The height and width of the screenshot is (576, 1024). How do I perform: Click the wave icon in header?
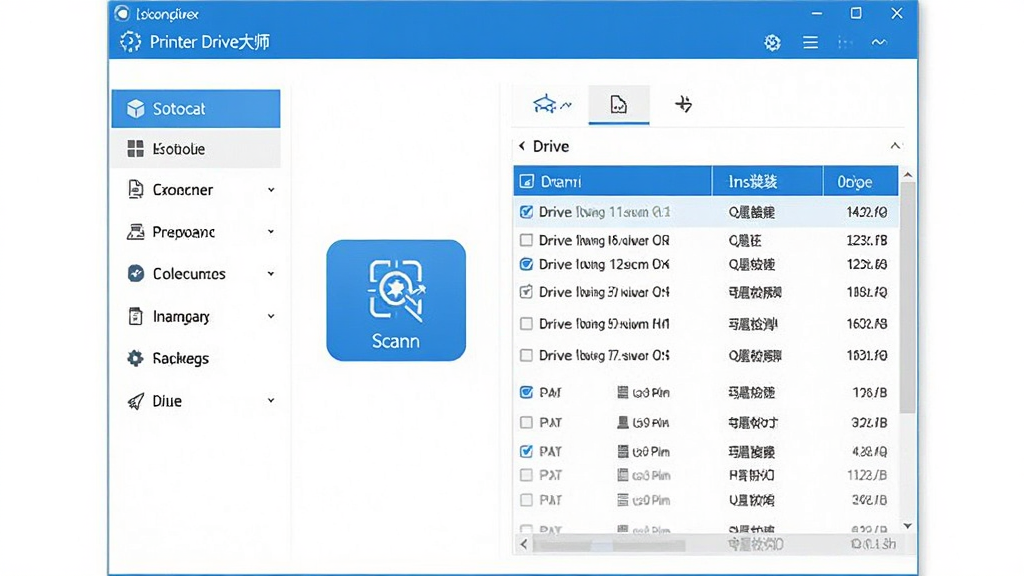pyautogui.click(x=879, y=42)
